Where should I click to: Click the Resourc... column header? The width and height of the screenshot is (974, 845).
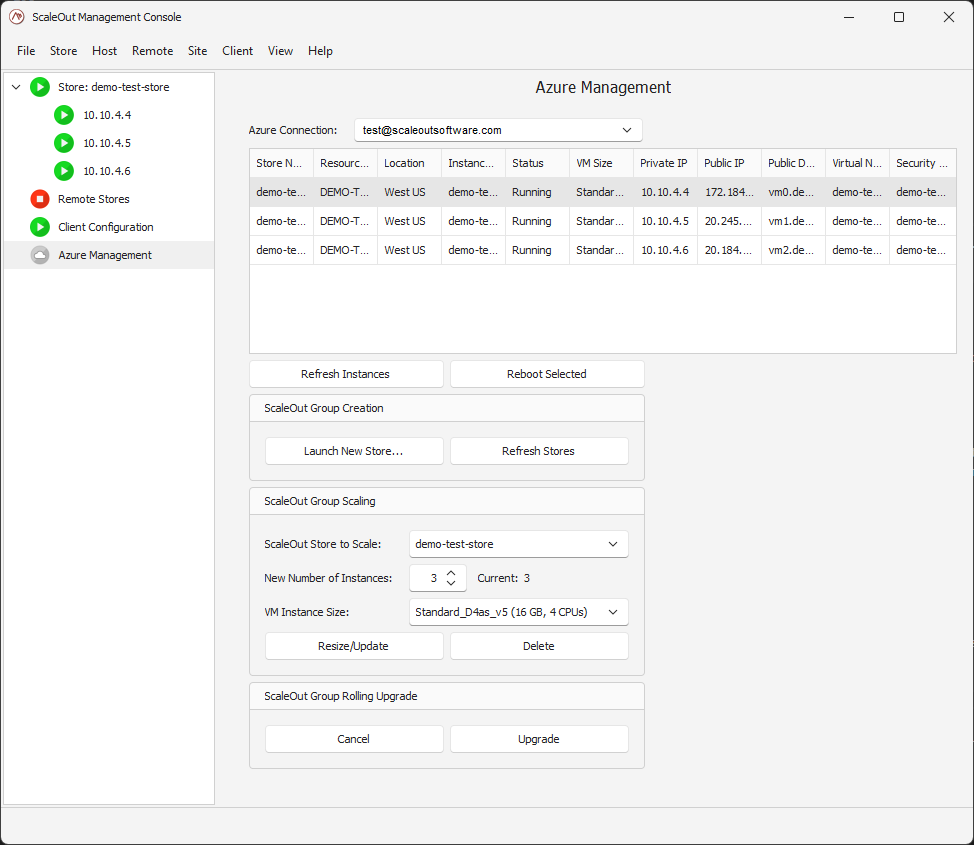point(345,163)
